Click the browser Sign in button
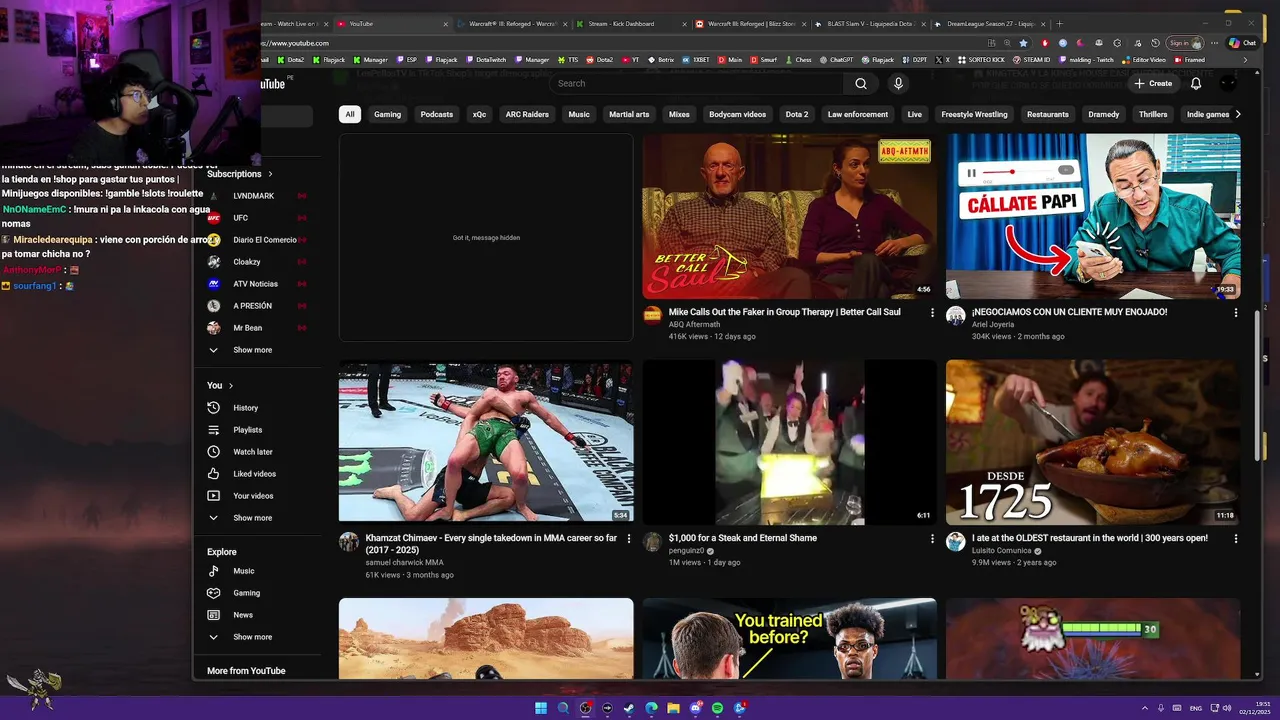1280x720 pixels. 1185,43
